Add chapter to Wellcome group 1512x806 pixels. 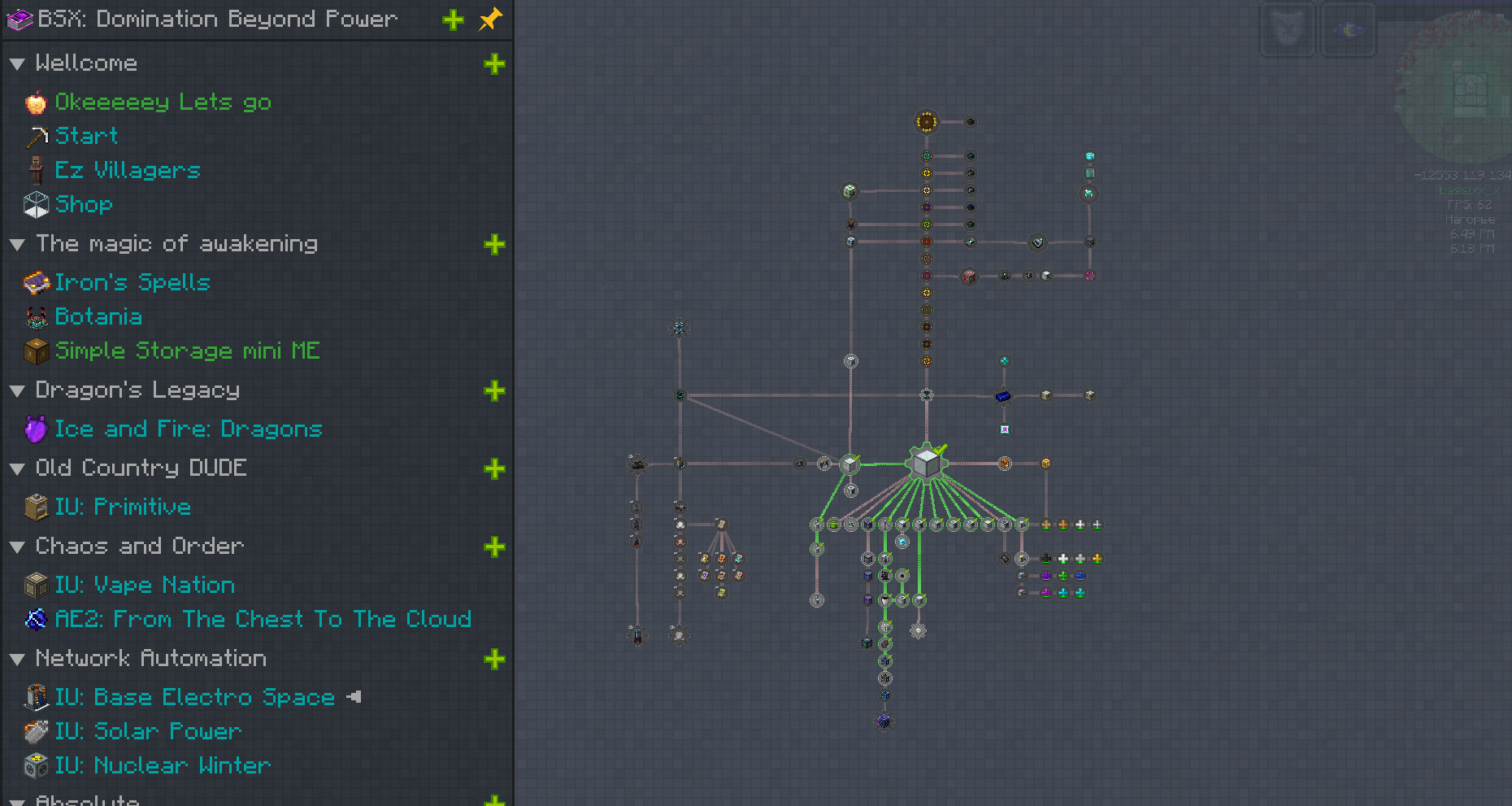pyautogui.click(x=494, y=63)
